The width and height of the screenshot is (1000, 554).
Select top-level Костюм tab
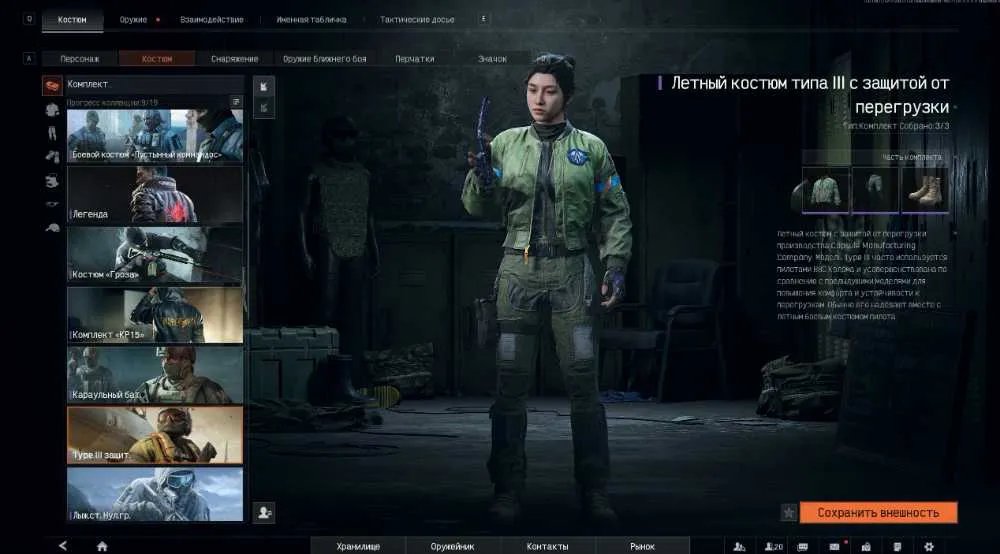click(x=72, y=20)
